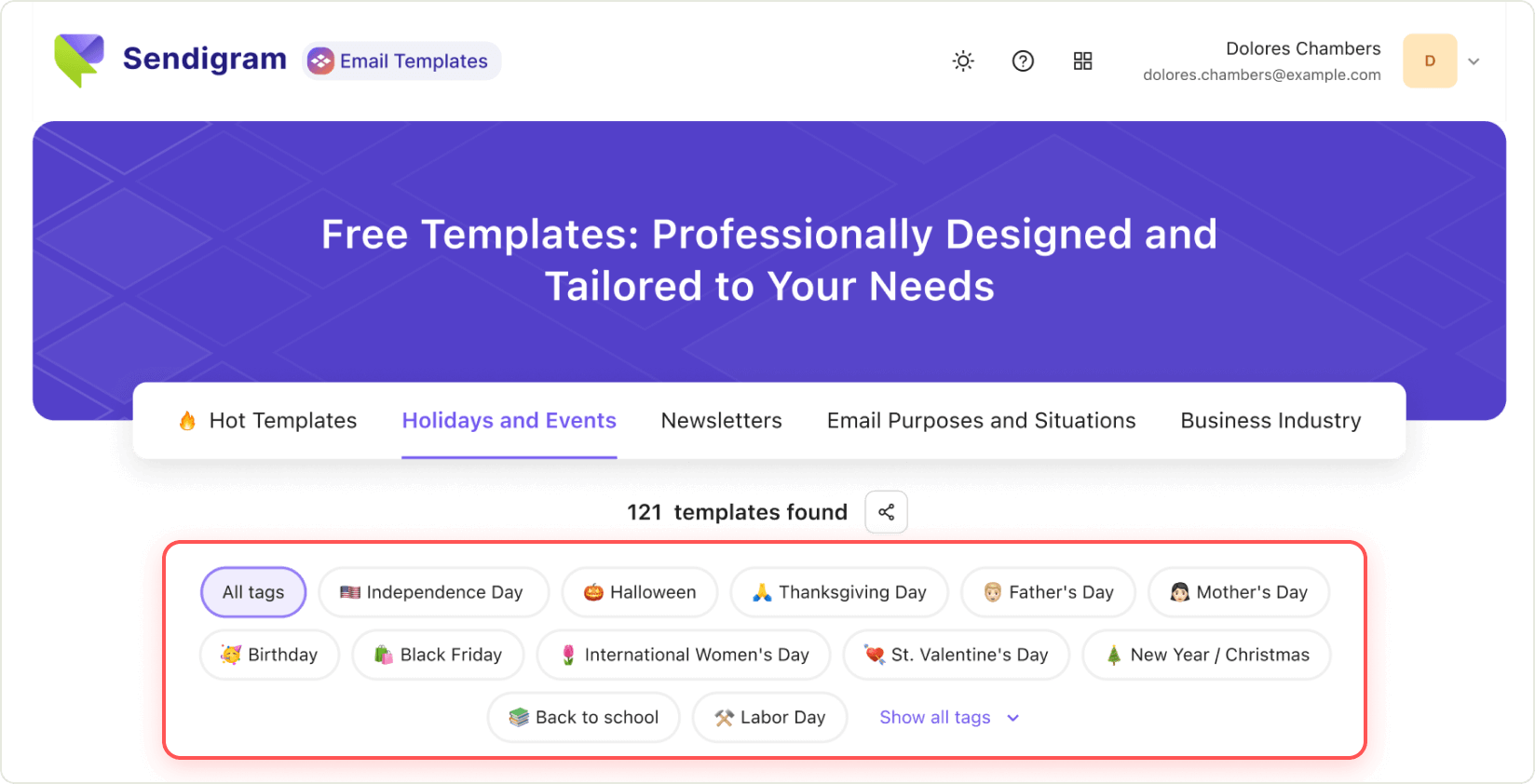Click the D user avatar
Screen dimensions: 1535x784
pos(1430,61)
